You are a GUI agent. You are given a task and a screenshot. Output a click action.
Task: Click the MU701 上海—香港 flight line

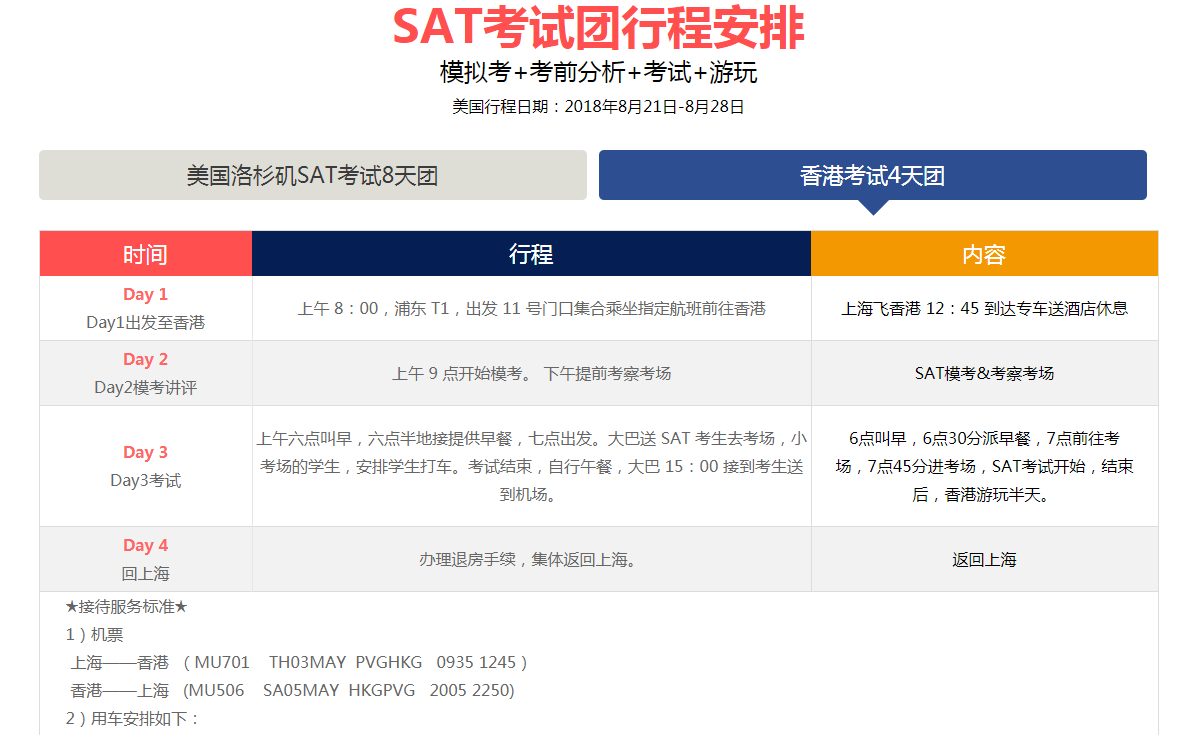(298, 662)
